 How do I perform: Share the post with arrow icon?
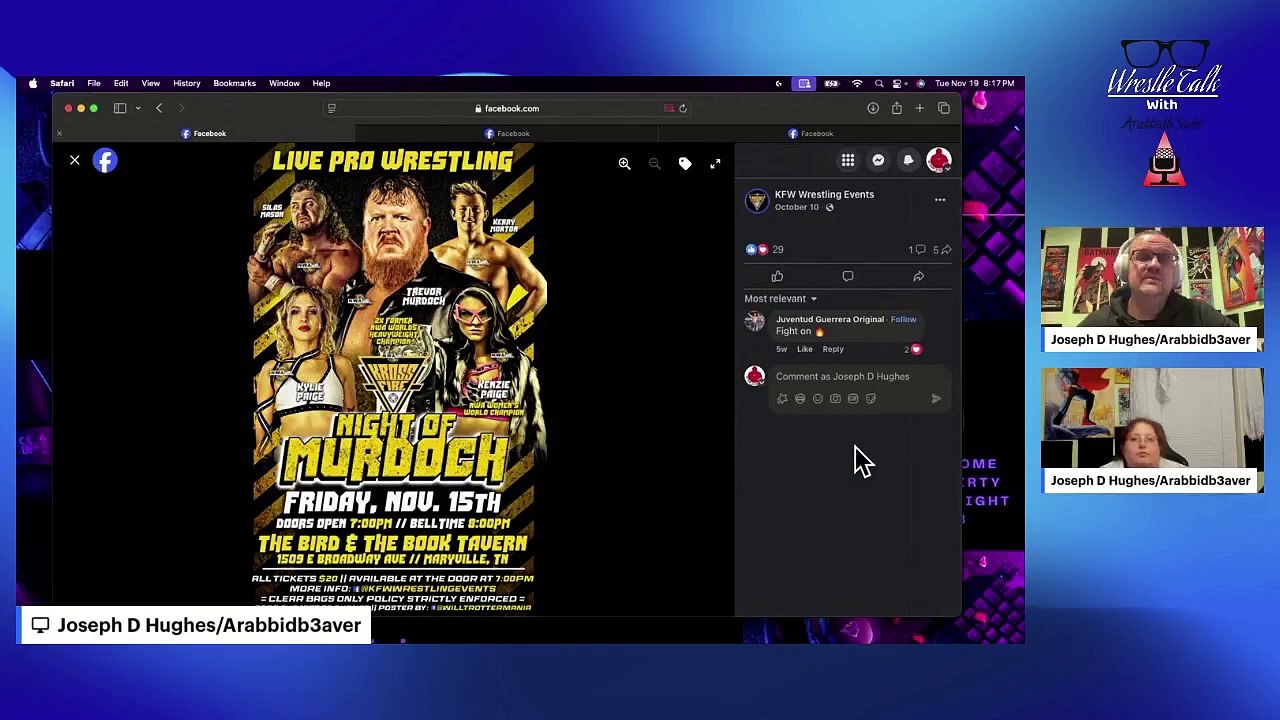918,276
